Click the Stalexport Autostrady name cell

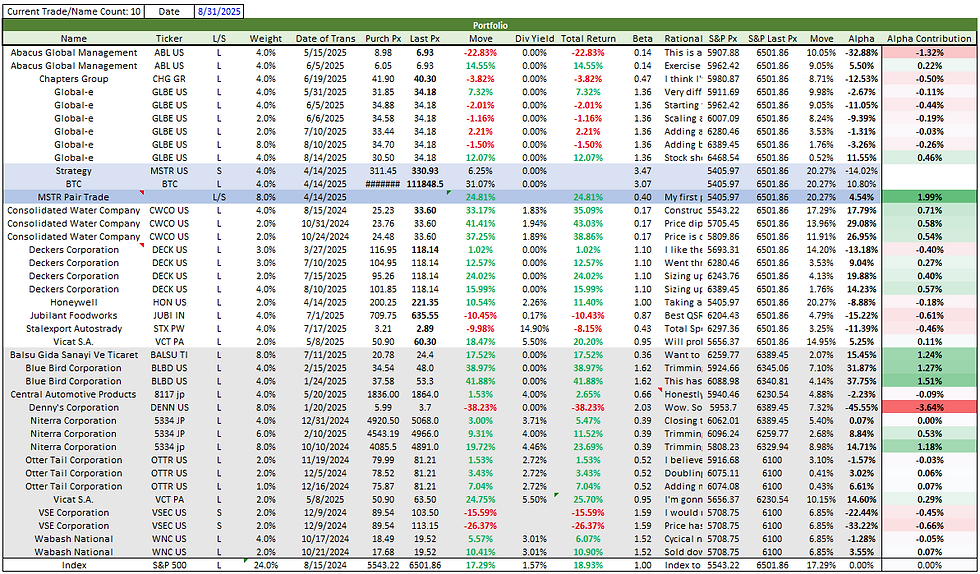[x=74, y=328]
